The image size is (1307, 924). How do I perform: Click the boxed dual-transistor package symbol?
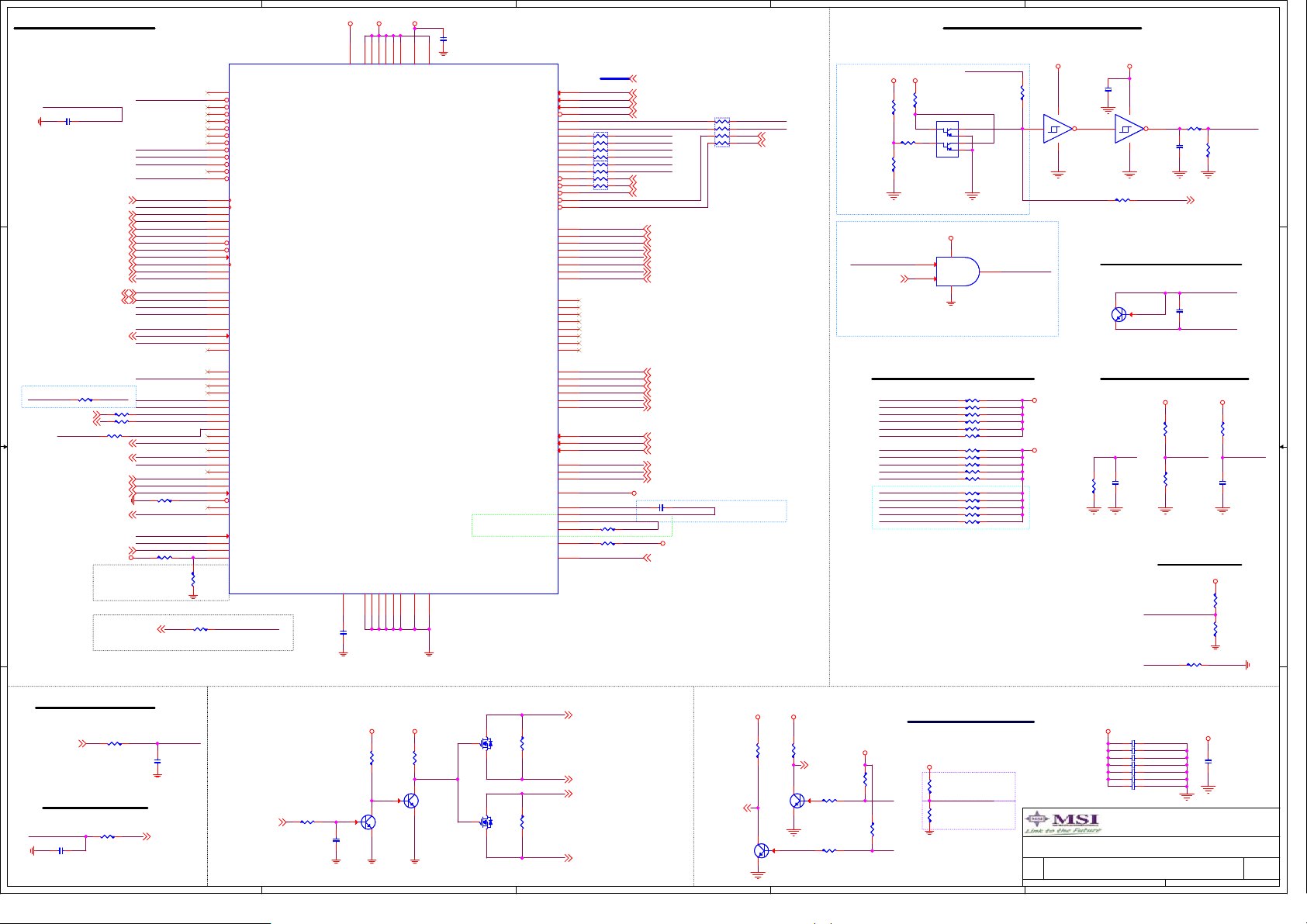947,139
